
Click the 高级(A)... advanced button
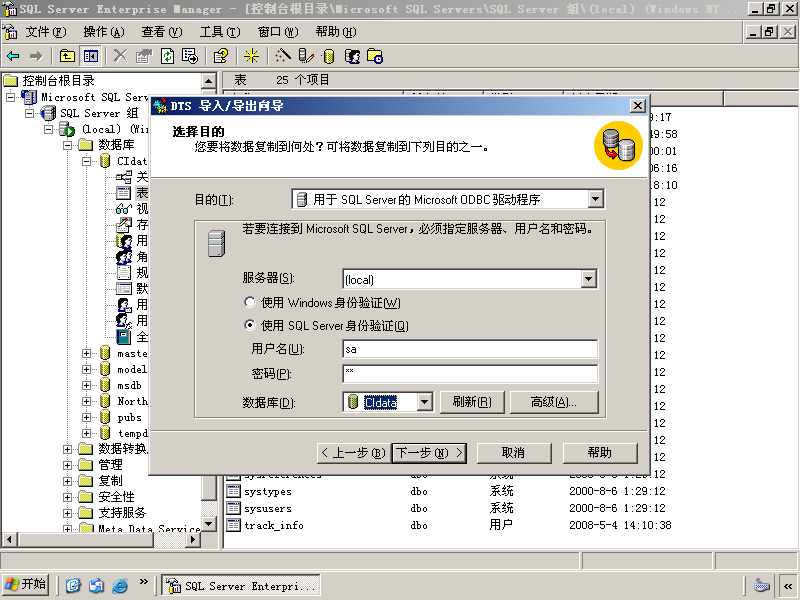click(554, 402)
